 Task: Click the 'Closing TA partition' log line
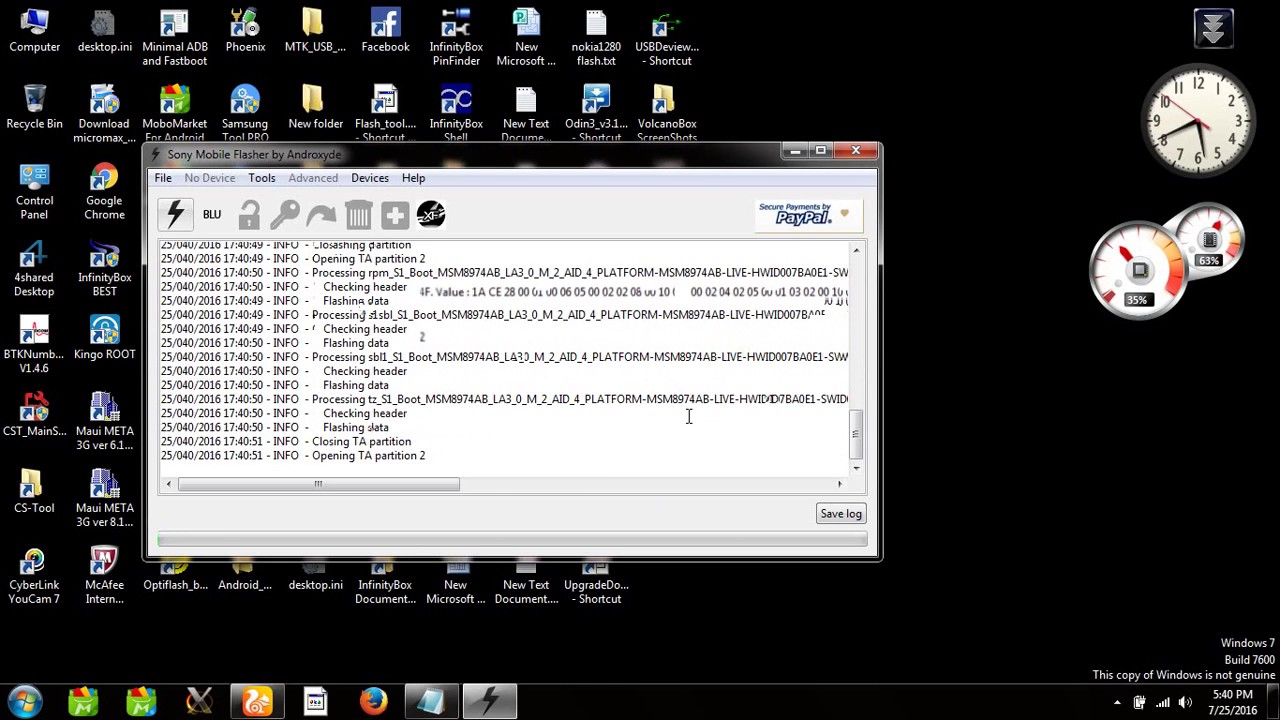(286, 442)
